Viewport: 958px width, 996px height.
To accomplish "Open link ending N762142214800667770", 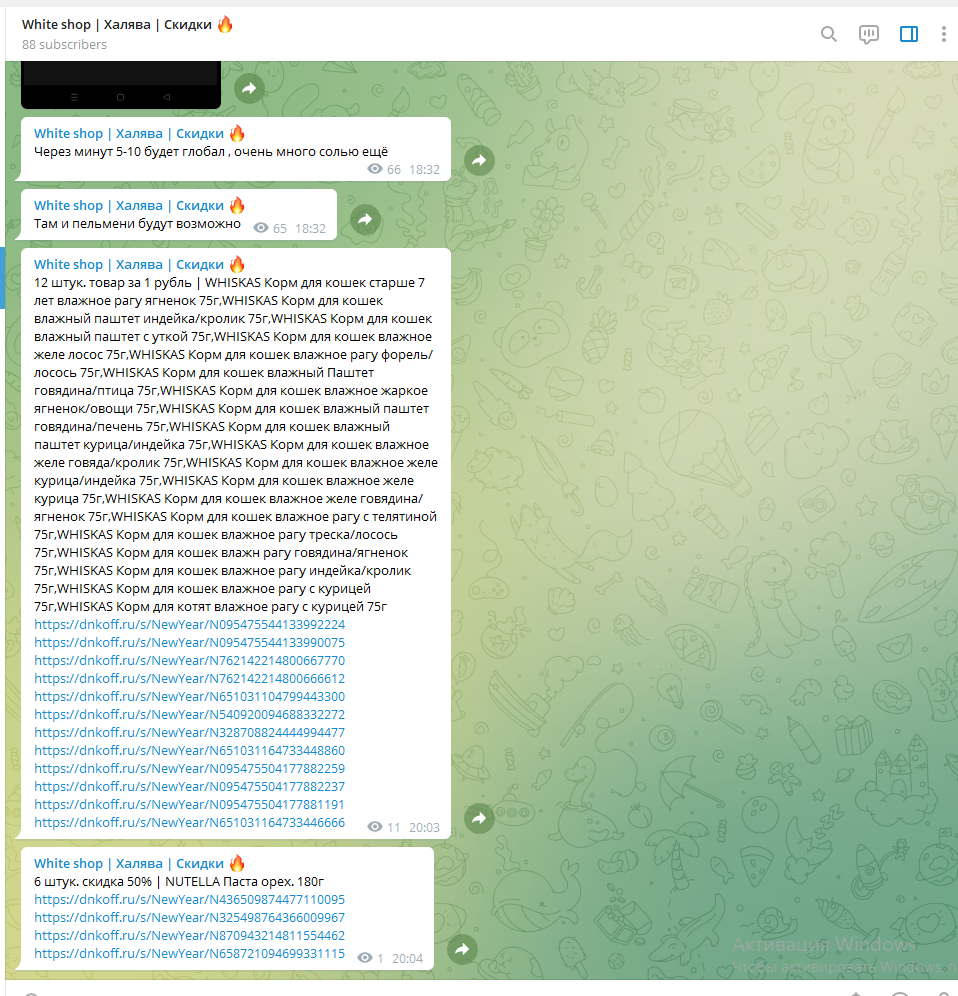I will coord(189,661).
